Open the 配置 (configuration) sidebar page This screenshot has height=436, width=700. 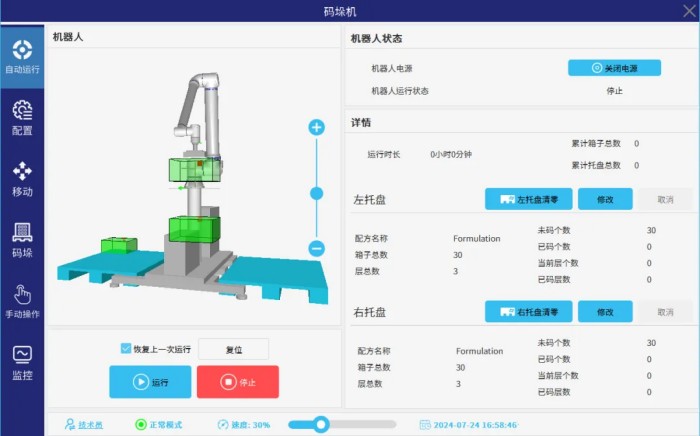tap(22, 117)
